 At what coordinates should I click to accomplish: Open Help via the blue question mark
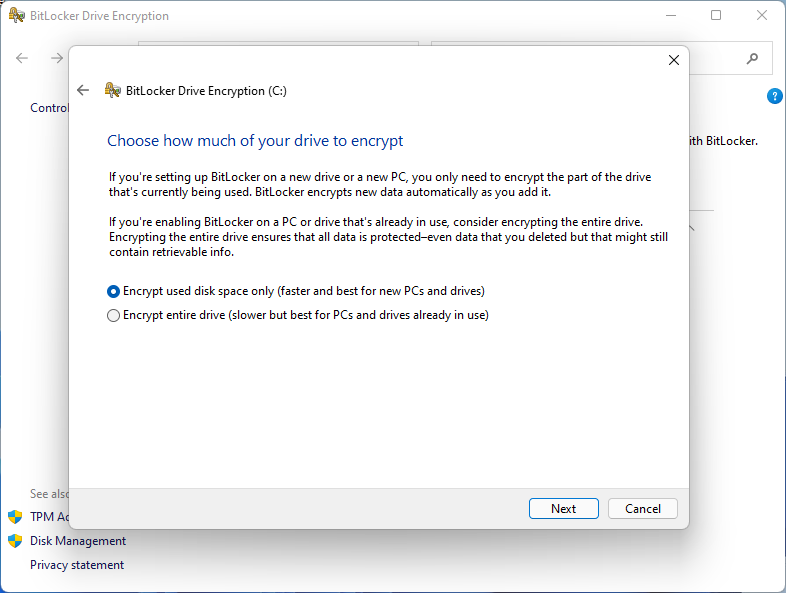[x=774, y=96]
